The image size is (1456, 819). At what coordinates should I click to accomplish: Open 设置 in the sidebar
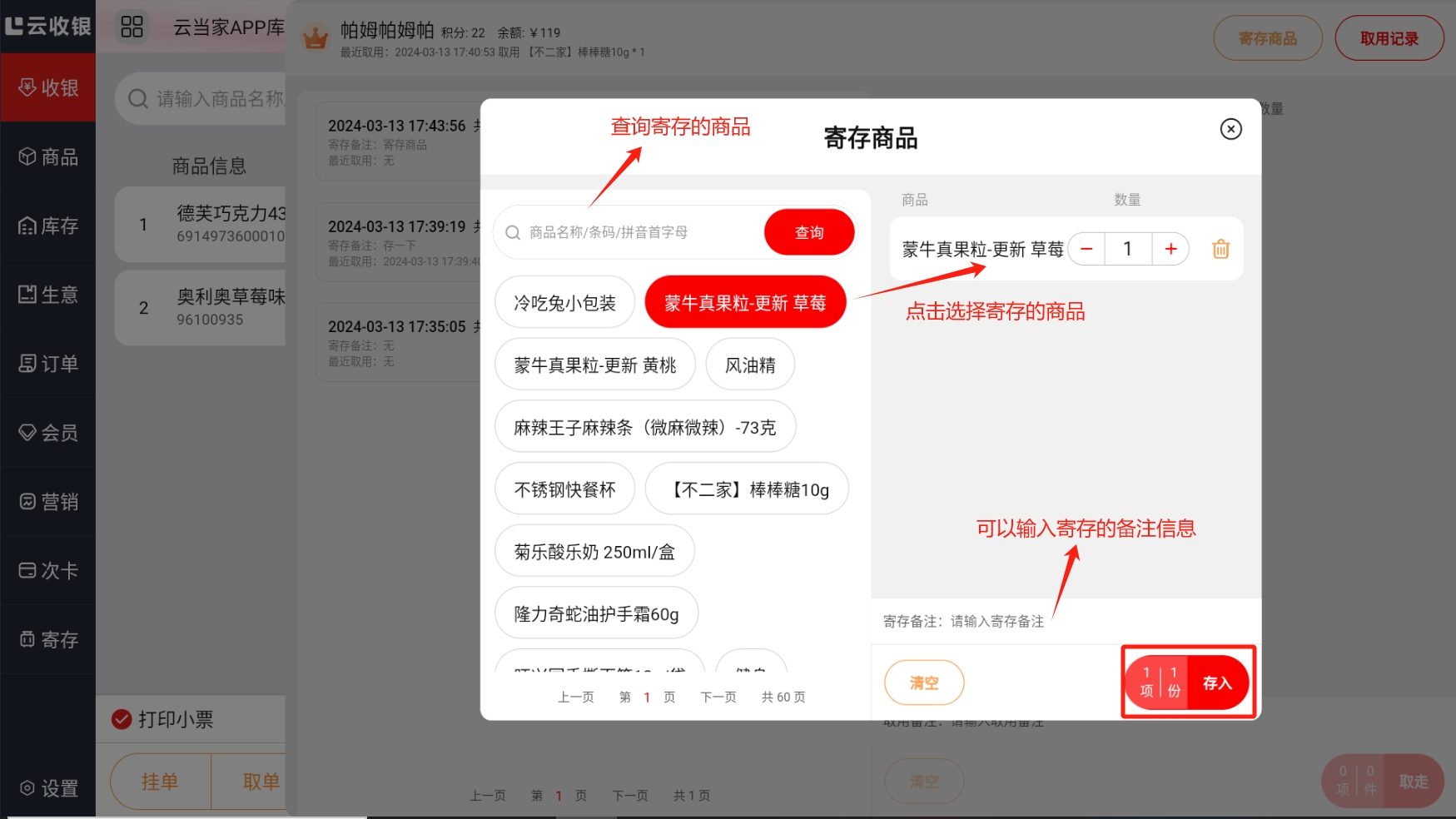[48, 787]
